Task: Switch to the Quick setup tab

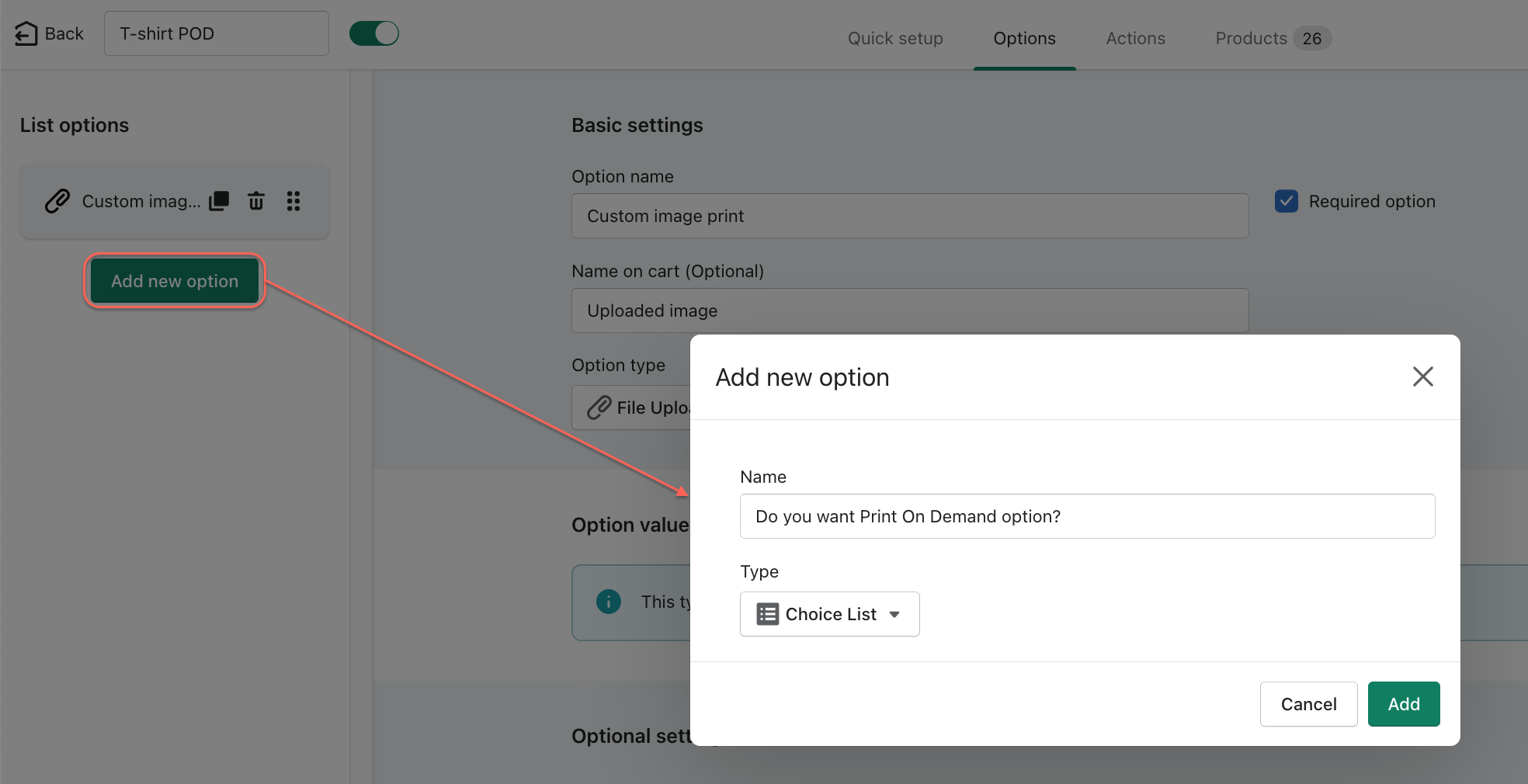Action: point(895,38)
